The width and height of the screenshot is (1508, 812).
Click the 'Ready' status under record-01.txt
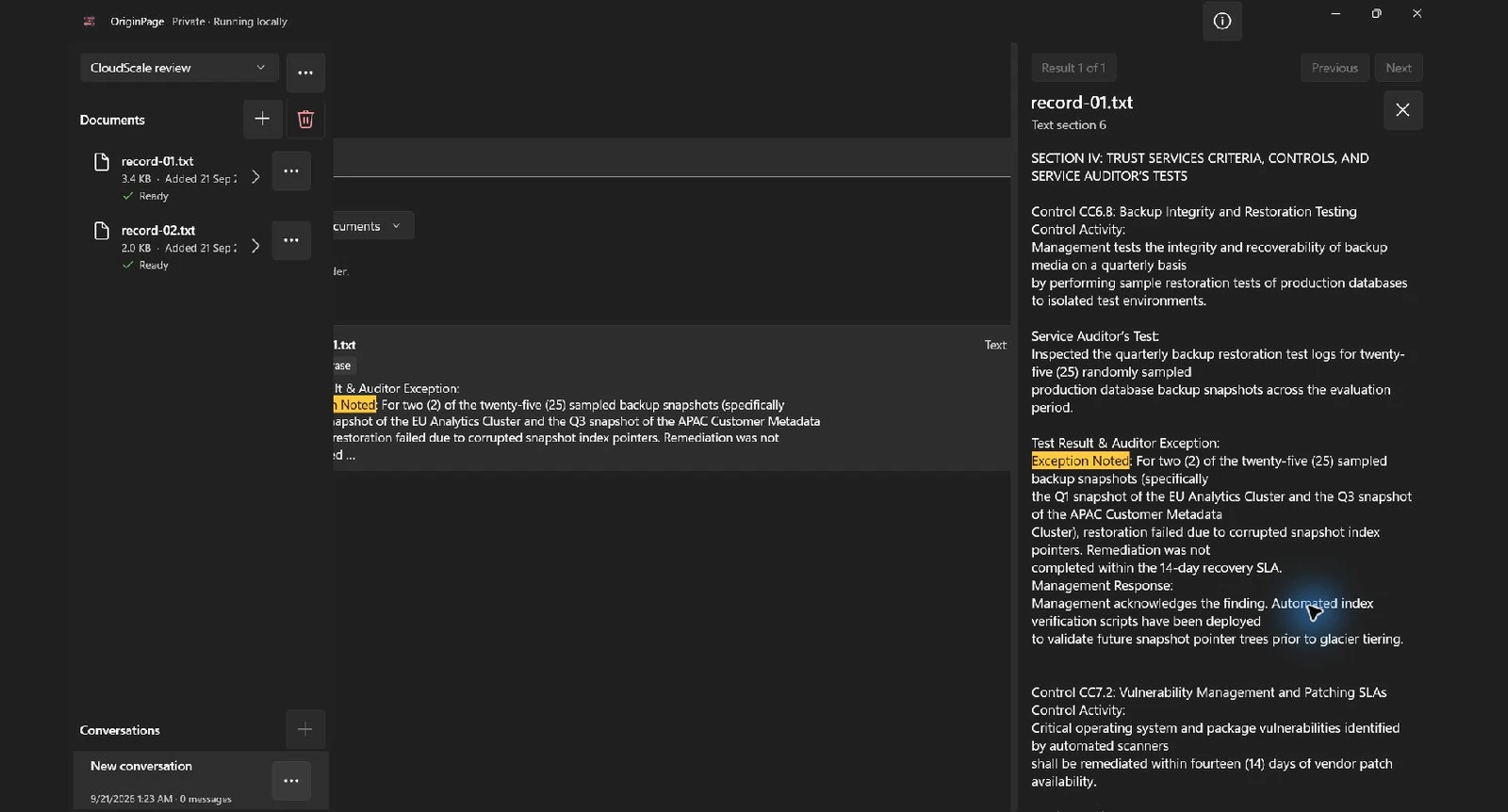pos(146,197)
